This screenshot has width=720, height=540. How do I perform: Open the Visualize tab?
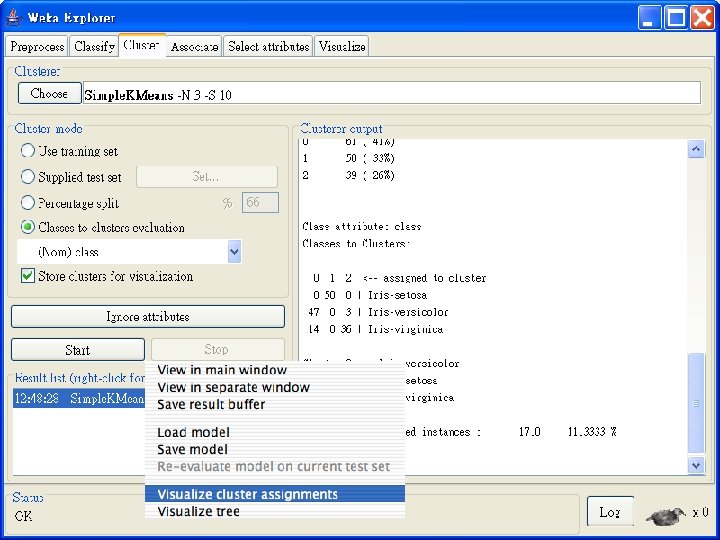point(342,46)
